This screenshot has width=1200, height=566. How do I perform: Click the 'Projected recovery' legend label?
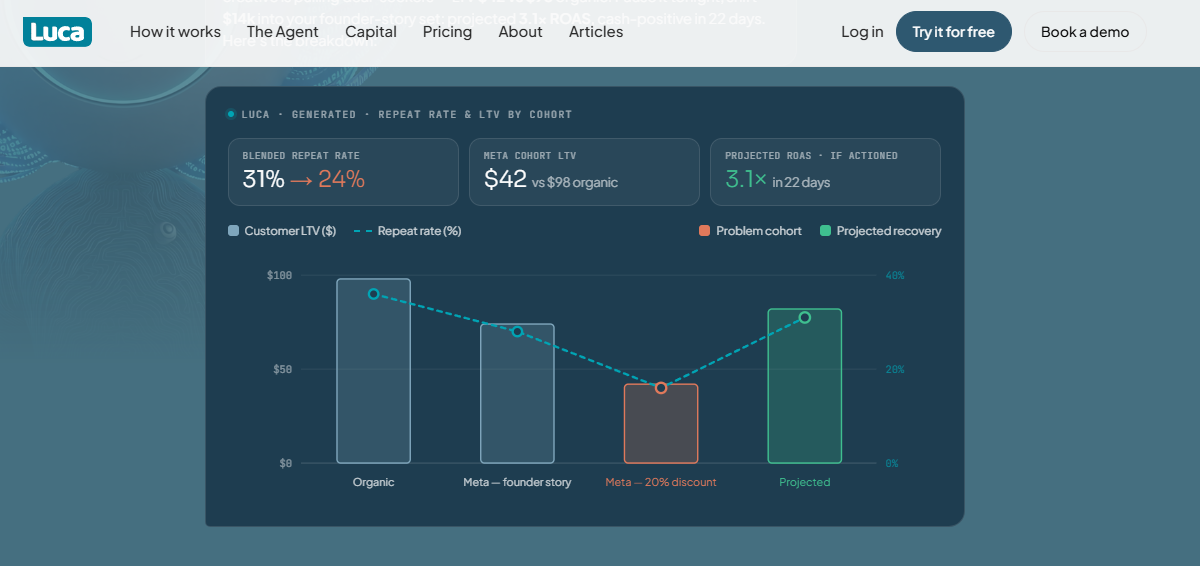(889, 231)
